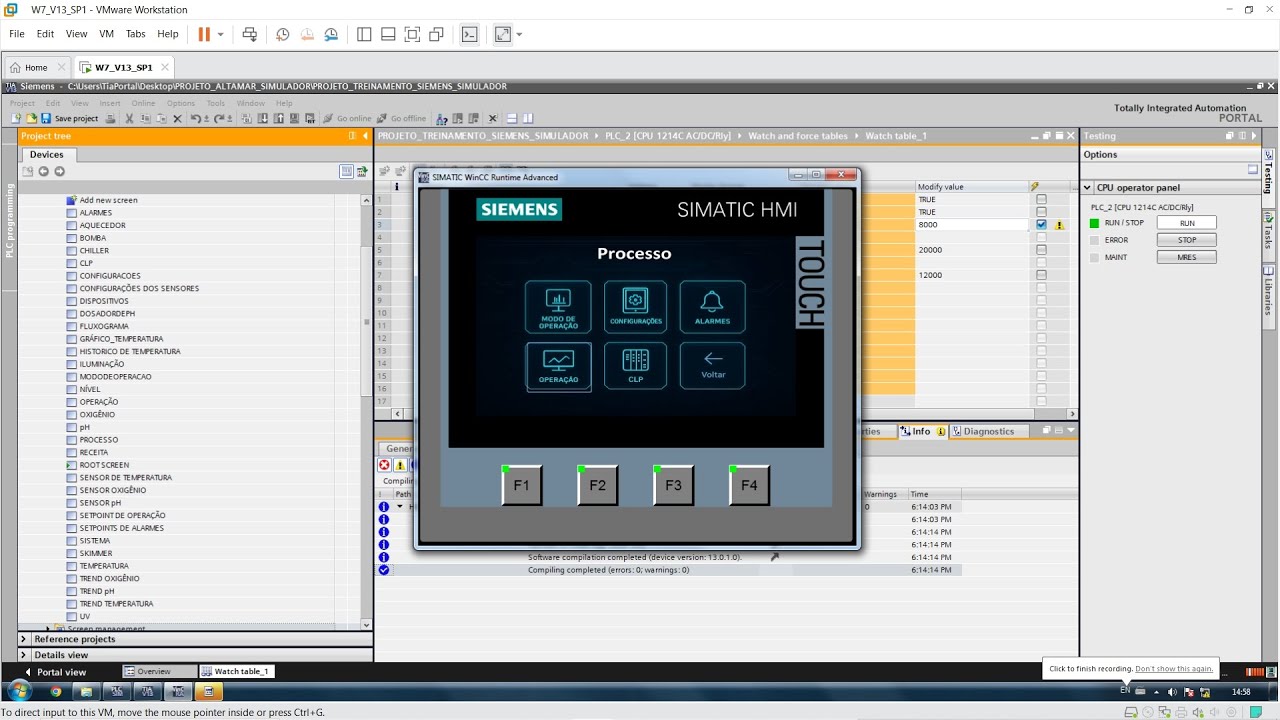The height and width of the screenshot is (720, 1280).
Task: Uncheck modify checkbox for value 8000
Action: click(1041, 225)
